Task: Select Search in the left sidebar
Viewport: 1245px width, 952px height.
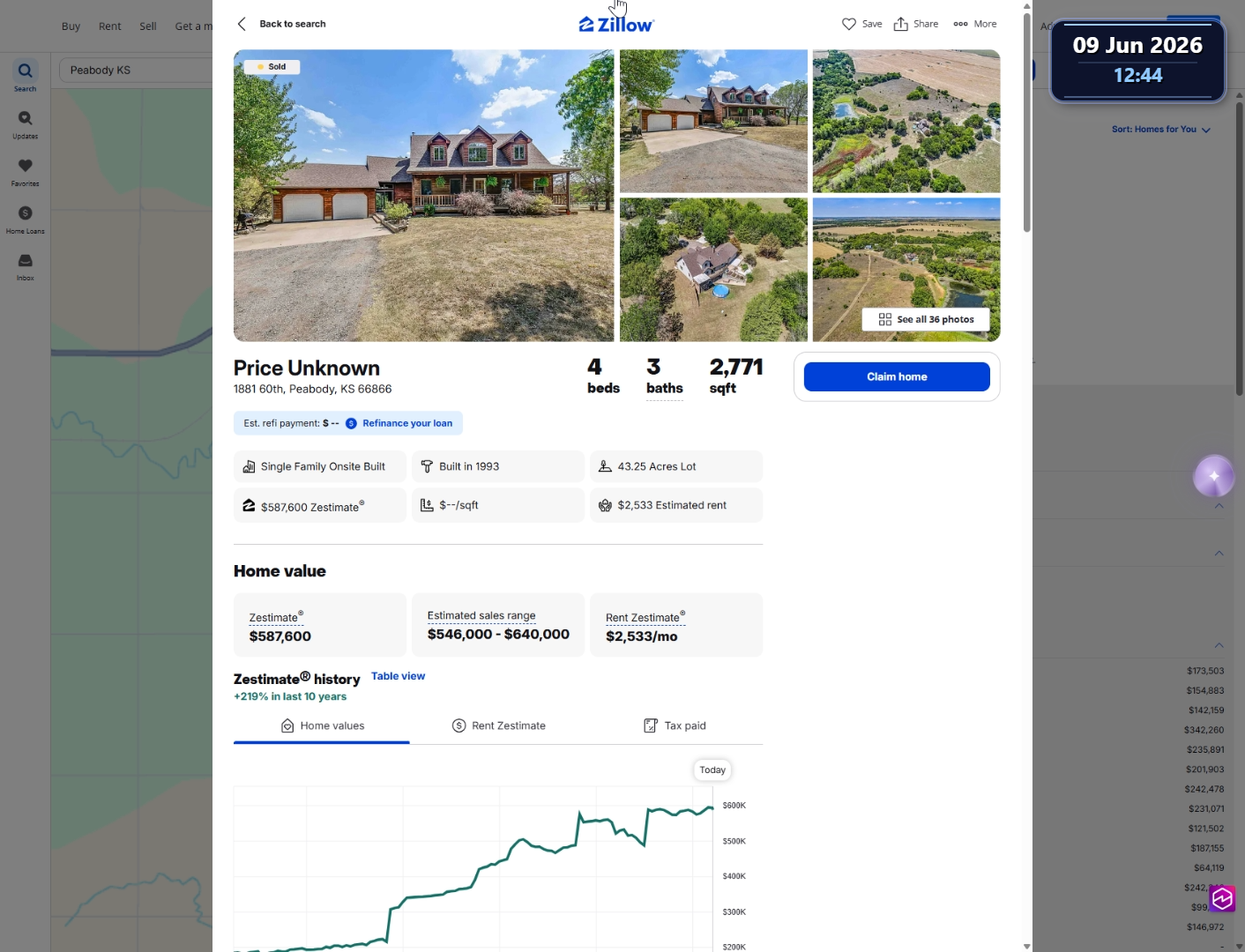Action: pos(25,76)
